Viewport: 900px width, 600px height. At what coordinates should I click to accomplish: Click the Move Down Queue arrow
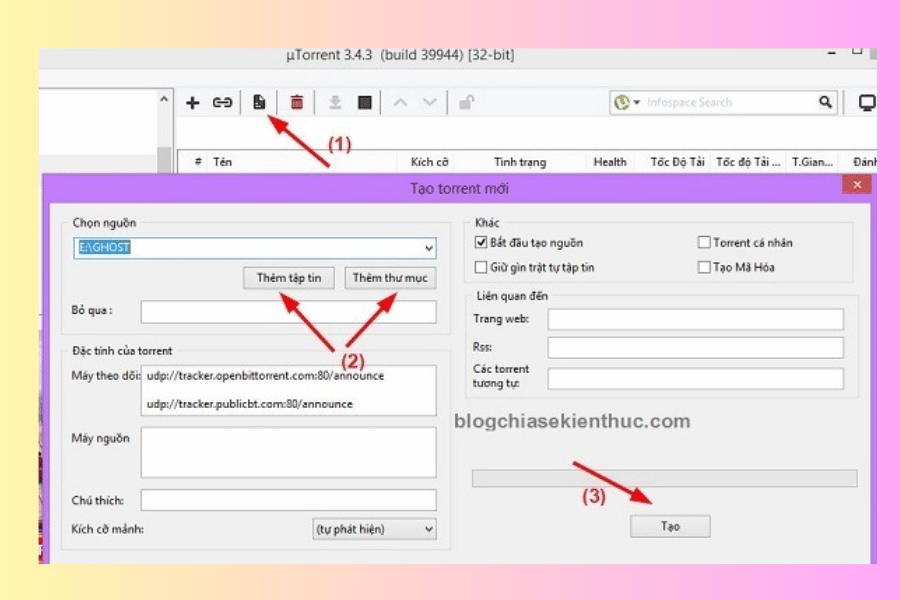coord(430,102)
